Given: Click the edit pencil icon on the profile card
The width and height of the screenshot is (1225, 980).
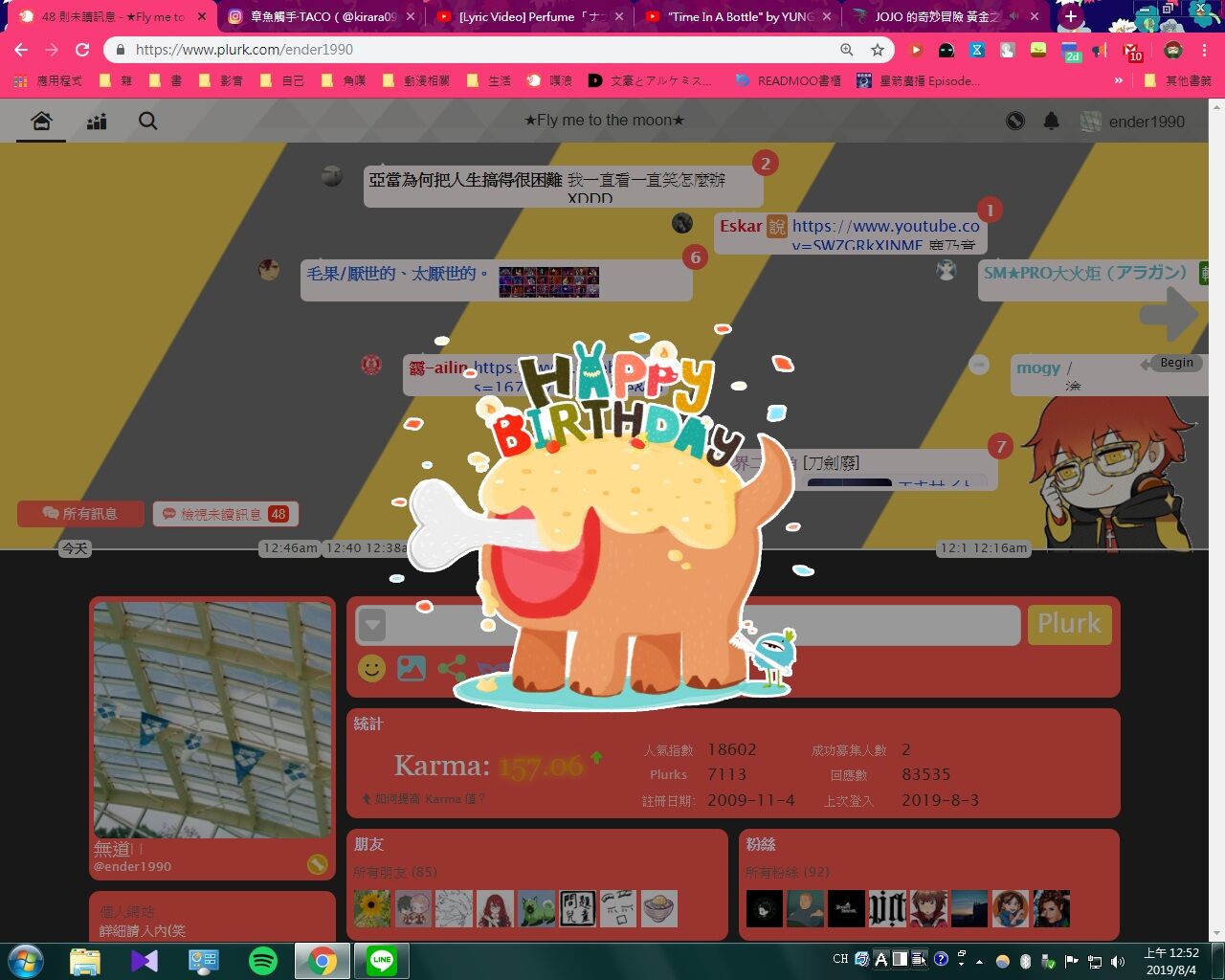Looking at the screenshot, I should pos(317,864).
